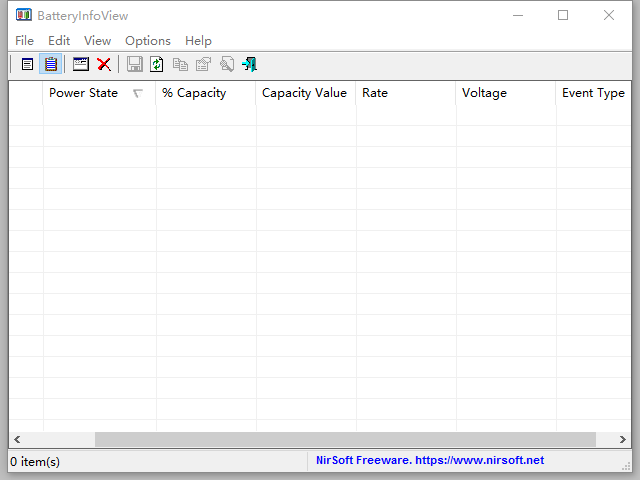Open the Properties toolbar icon
The width and height of the screenshot is (640, 480).
[x=203, y=64]
